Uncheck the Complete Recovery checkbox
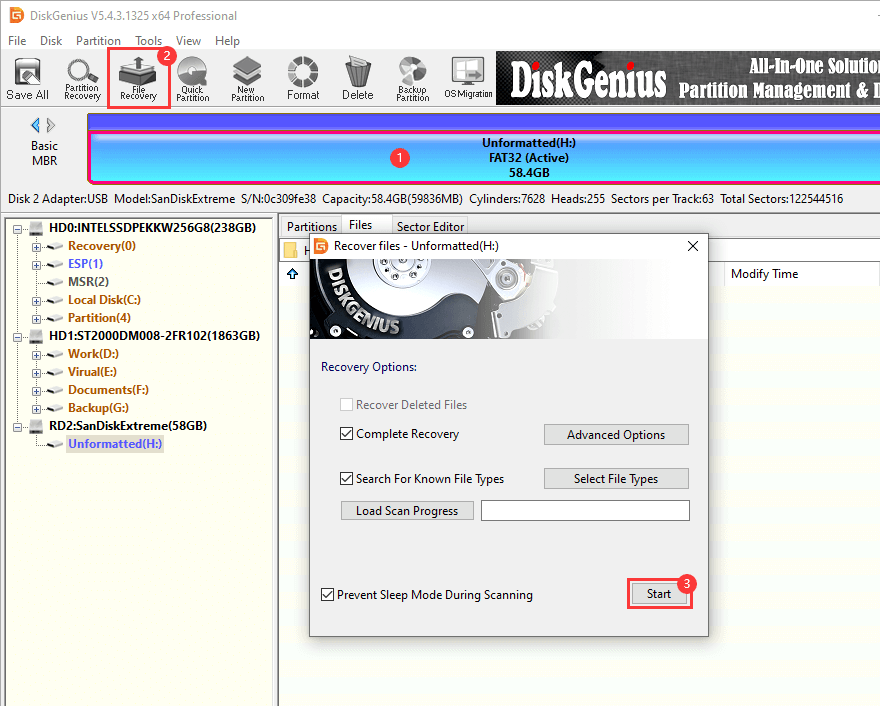 [347, 434]
